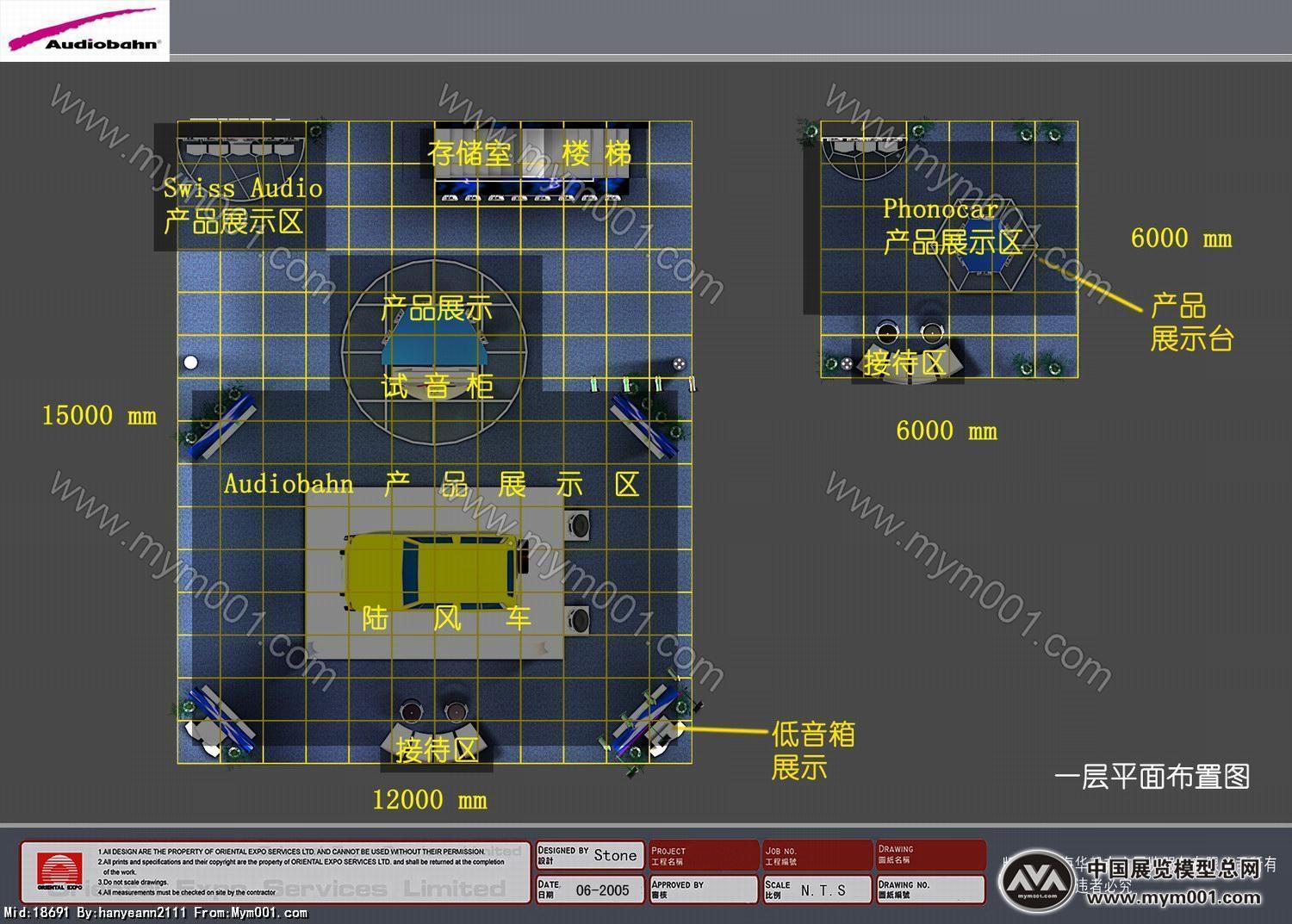Click the '低音箱展示' callout label
Screen dimensions: 1292x924
(813, 750)
